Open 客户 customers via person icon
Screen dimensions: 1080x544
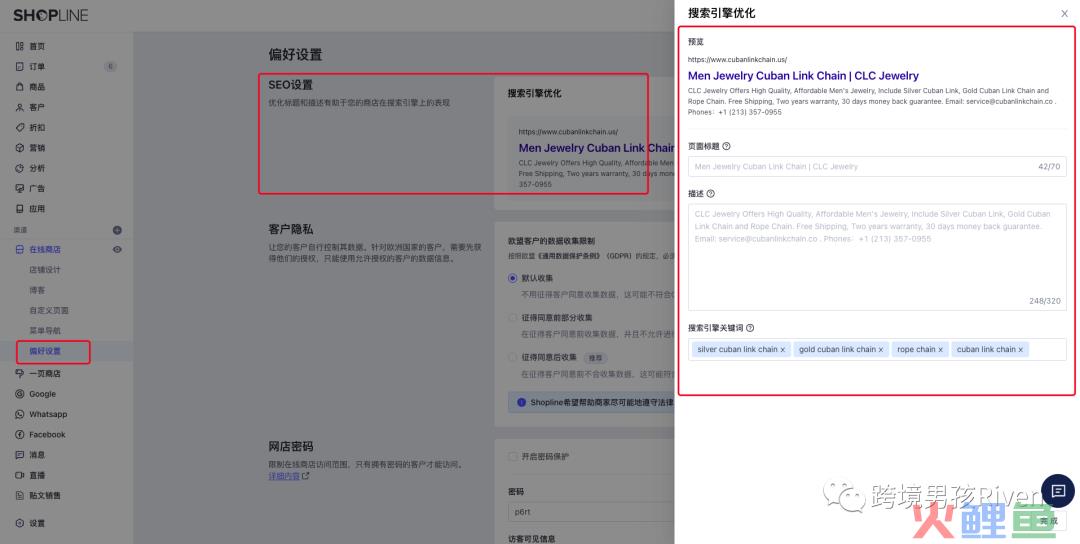(x=19, y=107)
